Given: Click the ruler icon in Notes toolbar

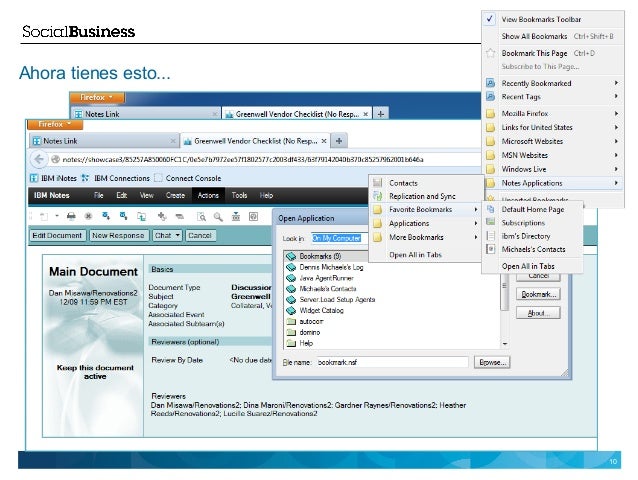Looking at the screenshot, I should (236, 216).
